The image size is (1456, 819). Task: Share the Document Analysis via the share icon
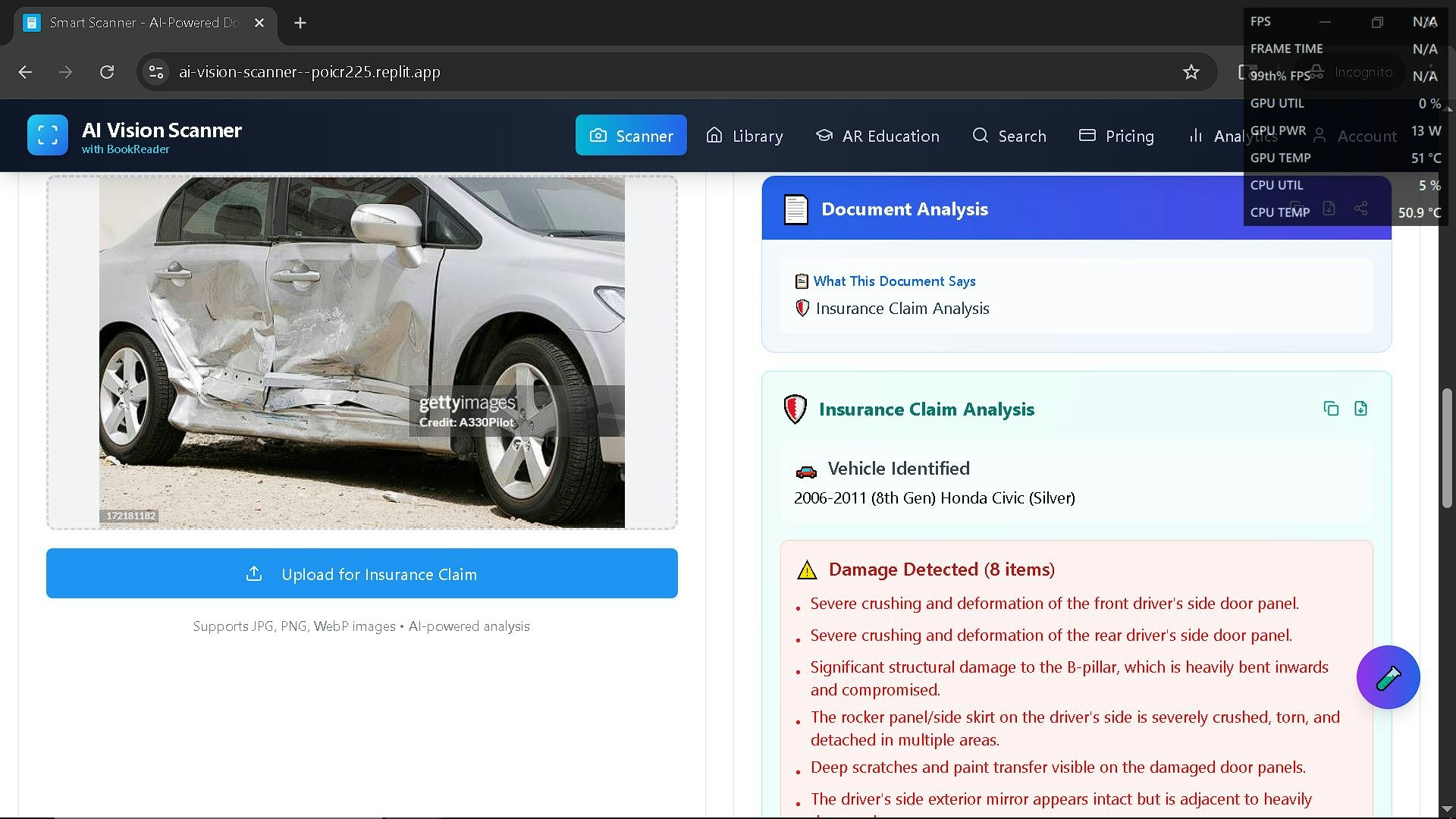point(1360,207)
